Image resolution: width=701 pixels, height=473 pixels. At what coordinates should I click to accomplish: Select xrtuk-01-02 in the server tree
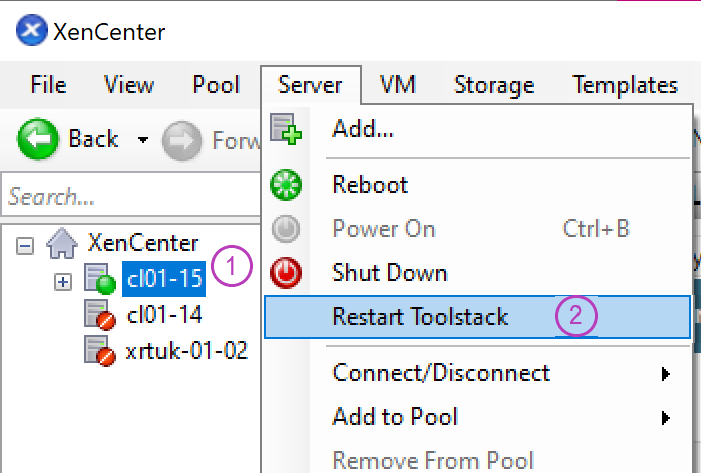(x=188, y=351)
